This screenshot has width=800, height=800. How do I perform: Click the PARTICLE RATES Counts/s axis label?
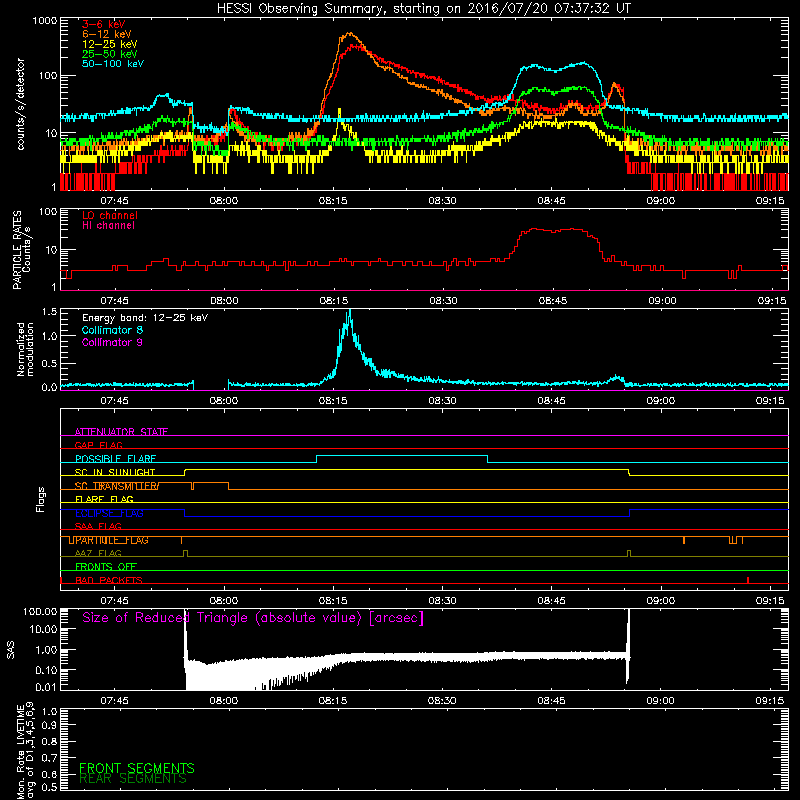pyautogui.click(x=21, y=250)
